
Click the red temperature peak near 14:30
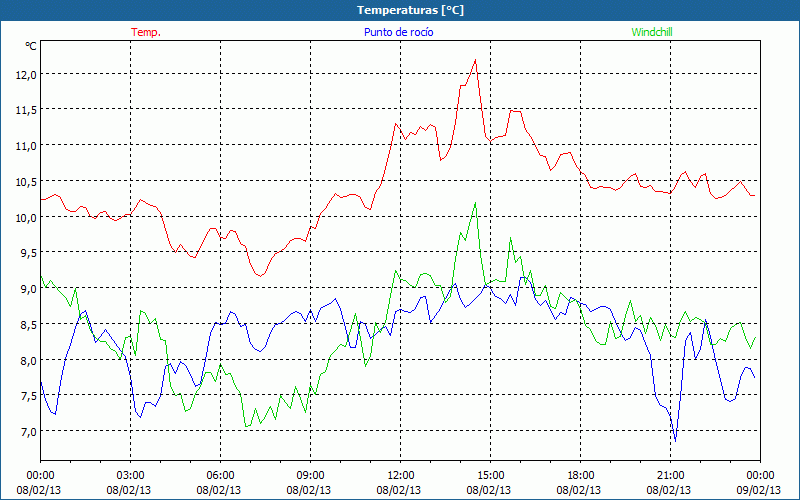point(476,60)
